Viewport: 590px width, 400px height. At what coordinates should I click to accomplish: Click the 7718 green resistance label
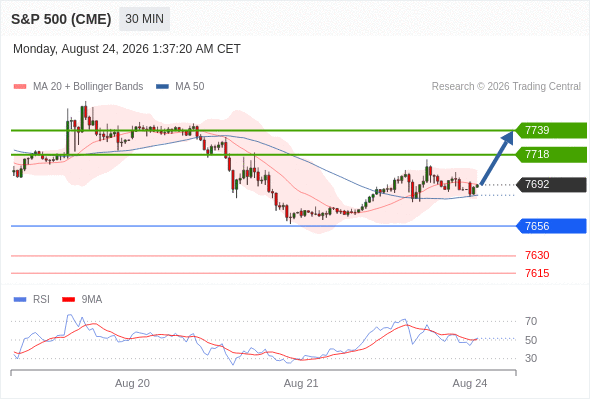click(x=552, y=154)
